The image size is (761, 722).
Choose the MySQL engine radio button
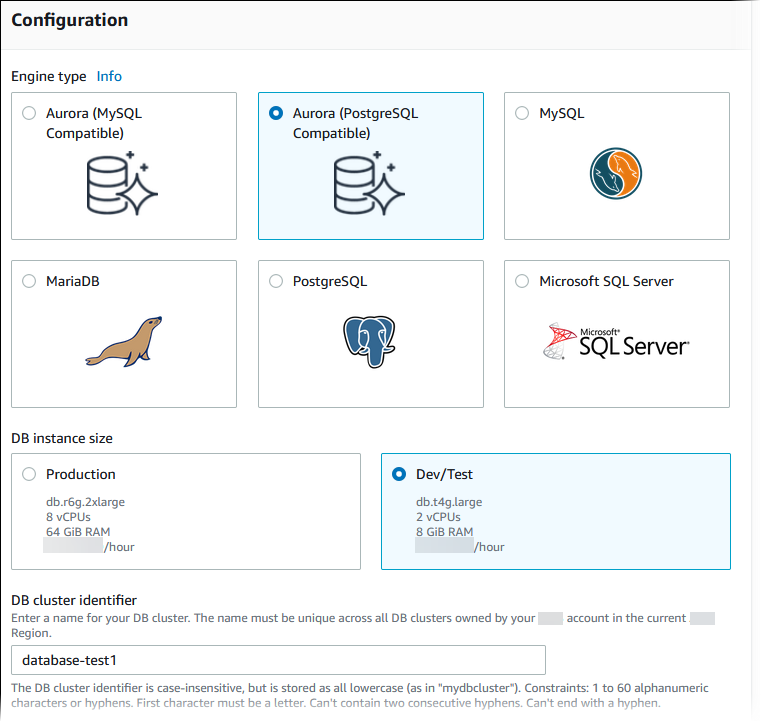tap(522, 114)
